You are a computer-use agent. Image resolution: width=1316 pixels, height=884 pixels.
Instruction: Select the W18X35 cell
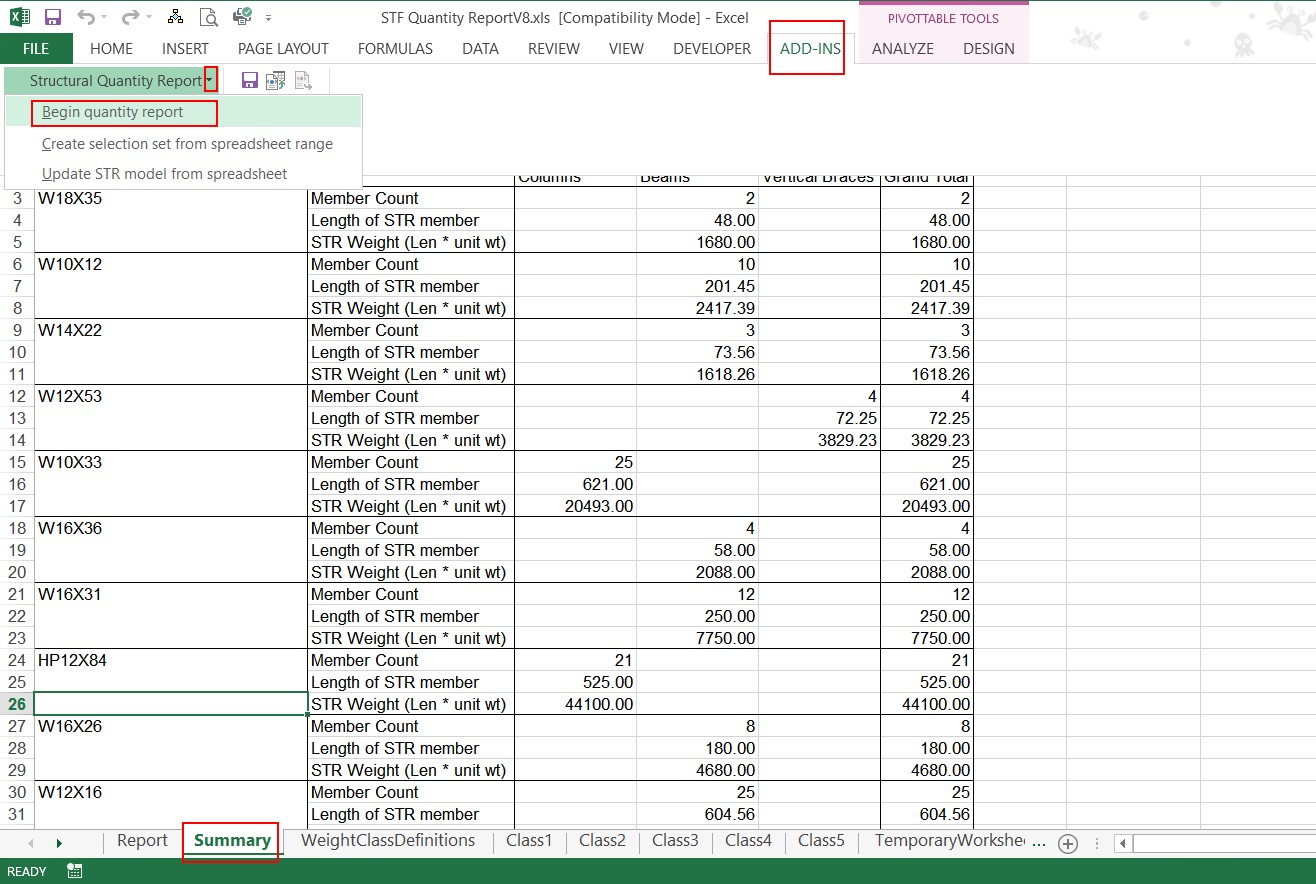pyautogui.click(x=171, y=198)
